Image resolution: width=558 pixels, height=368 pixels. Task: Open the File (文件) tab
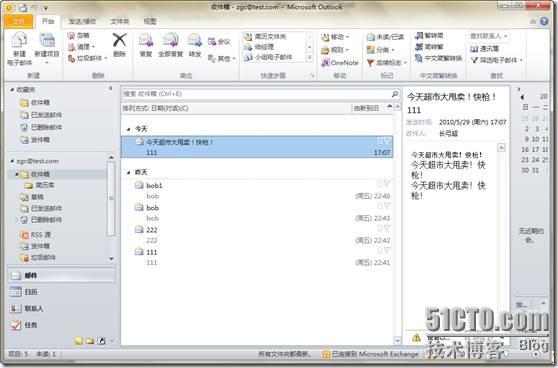pos(19,21)
